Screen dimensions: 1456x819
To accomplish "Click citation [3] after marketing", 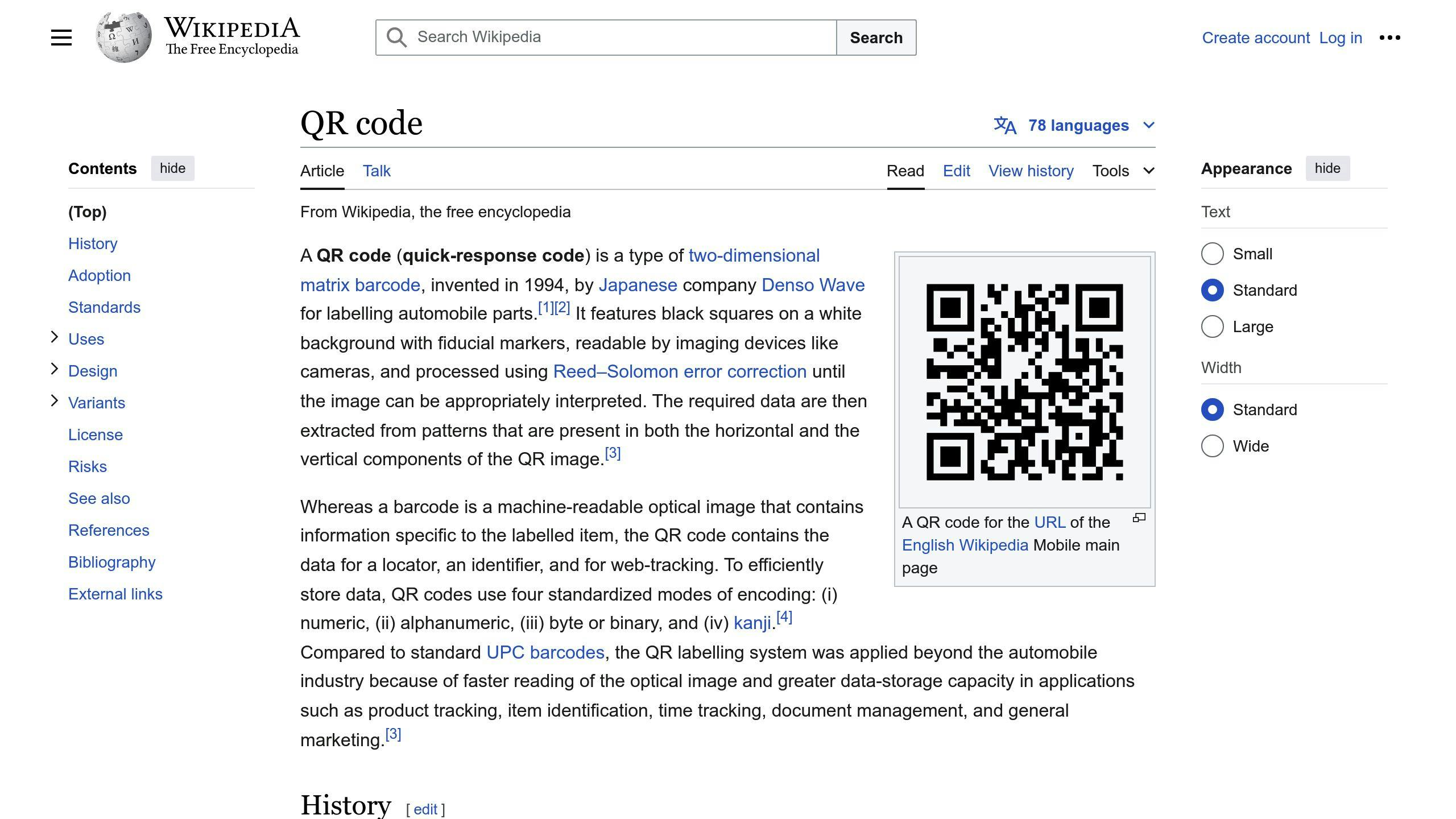I will [x=393, y=734].
